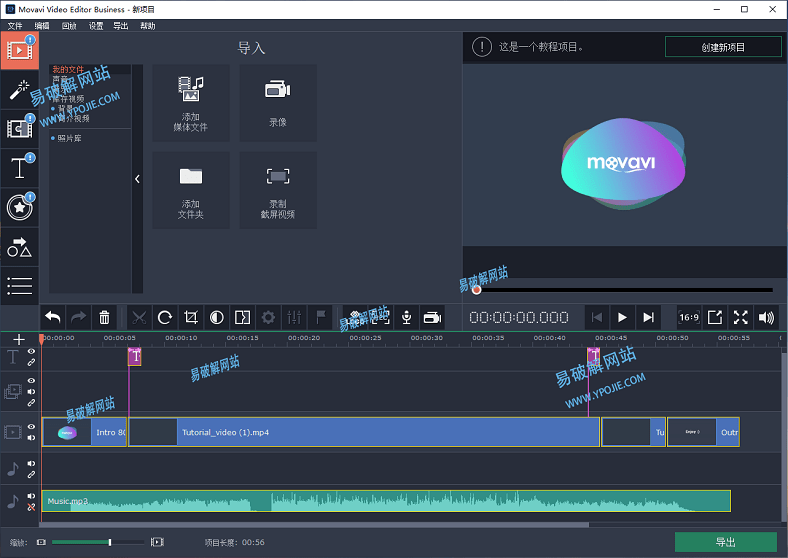The height and width of the screenshot is (558, 788).
Task: Select the Outro clip on timeline
Action: [x=703, y=432]
